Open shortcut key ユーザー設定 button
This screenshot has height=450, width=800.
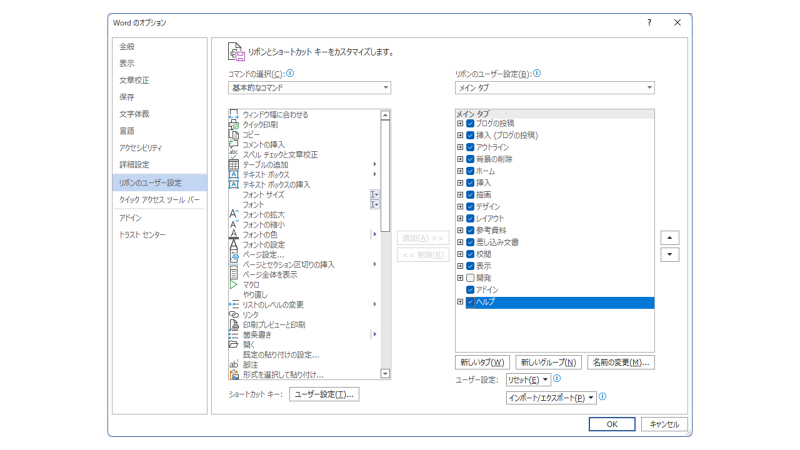pos(324,394)
